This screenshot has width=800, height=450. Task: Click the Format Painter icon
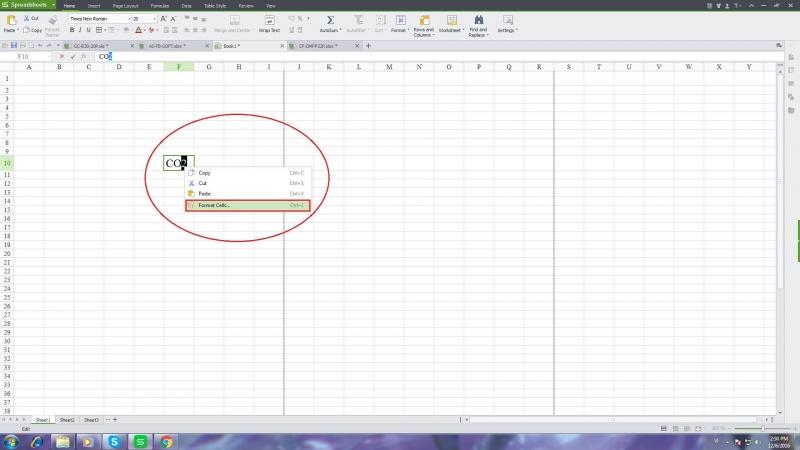(x=52, y=20)
